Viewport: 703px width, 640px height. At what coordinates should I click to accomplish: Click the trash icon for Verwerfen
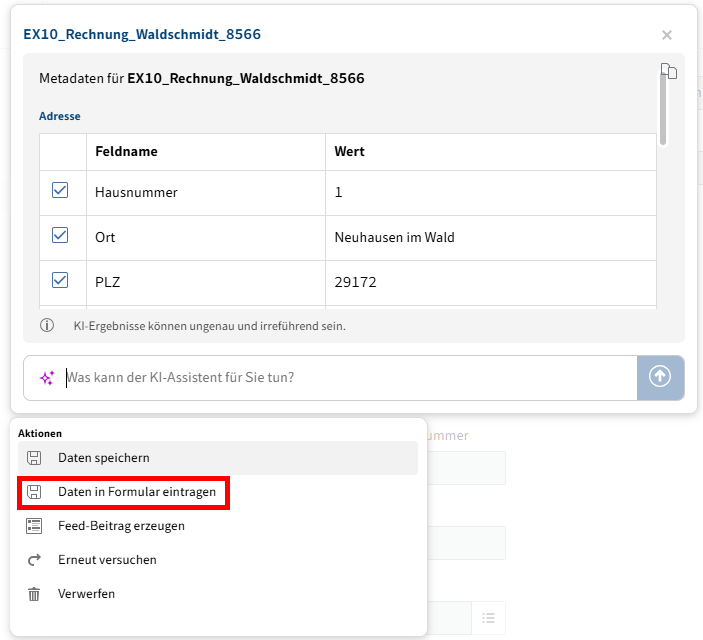pyautogui.click(x=34, y=594)
